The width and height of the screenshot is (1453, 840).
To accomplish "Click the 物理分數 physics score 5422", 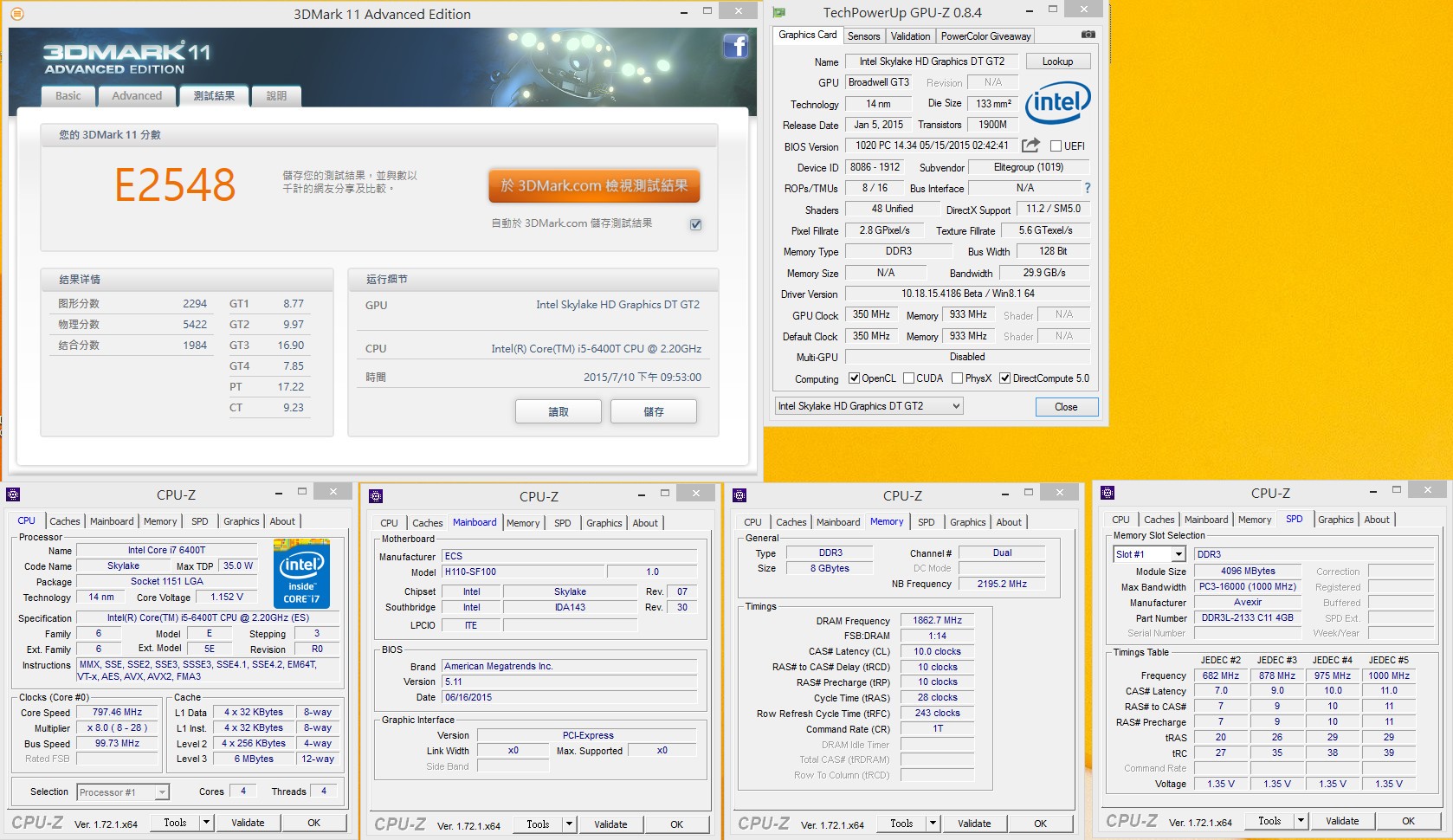I will click(x=195, y=325).
